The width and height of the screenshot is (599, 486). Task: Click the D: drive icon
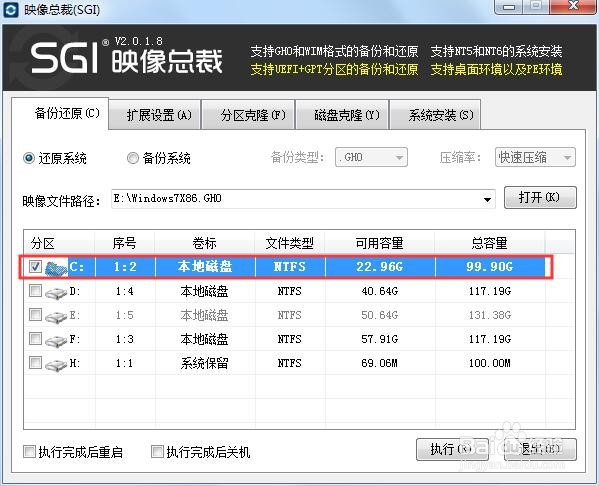(56, 293)
